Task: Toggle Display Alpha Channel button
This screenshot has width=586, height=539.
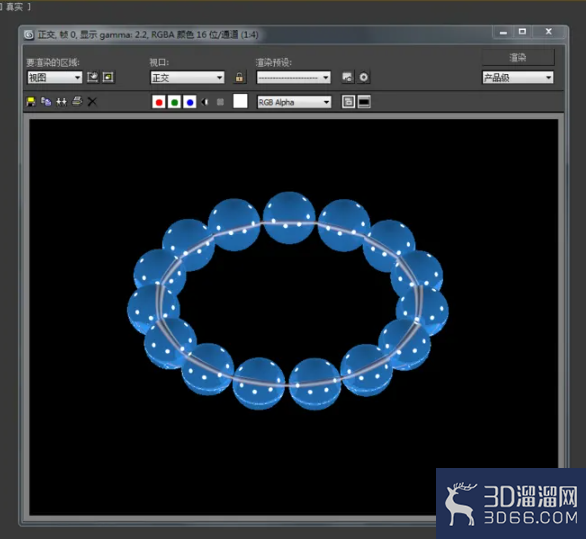Action: (205, 102)
